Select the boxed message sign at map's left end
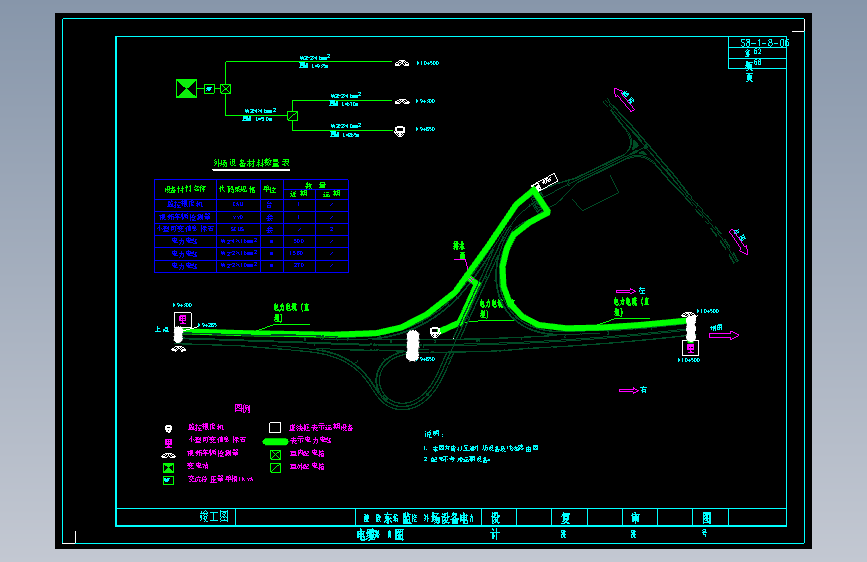867x562 pixels. point(183,320)
